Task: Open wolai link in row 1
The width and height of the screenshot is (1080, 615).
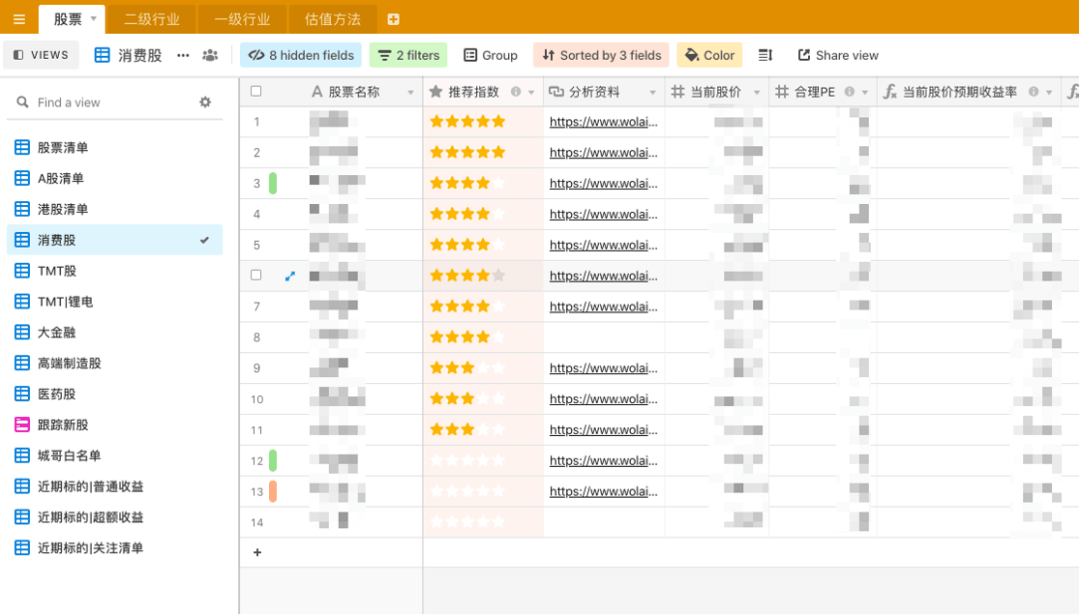Action: [x=603, y=122]
